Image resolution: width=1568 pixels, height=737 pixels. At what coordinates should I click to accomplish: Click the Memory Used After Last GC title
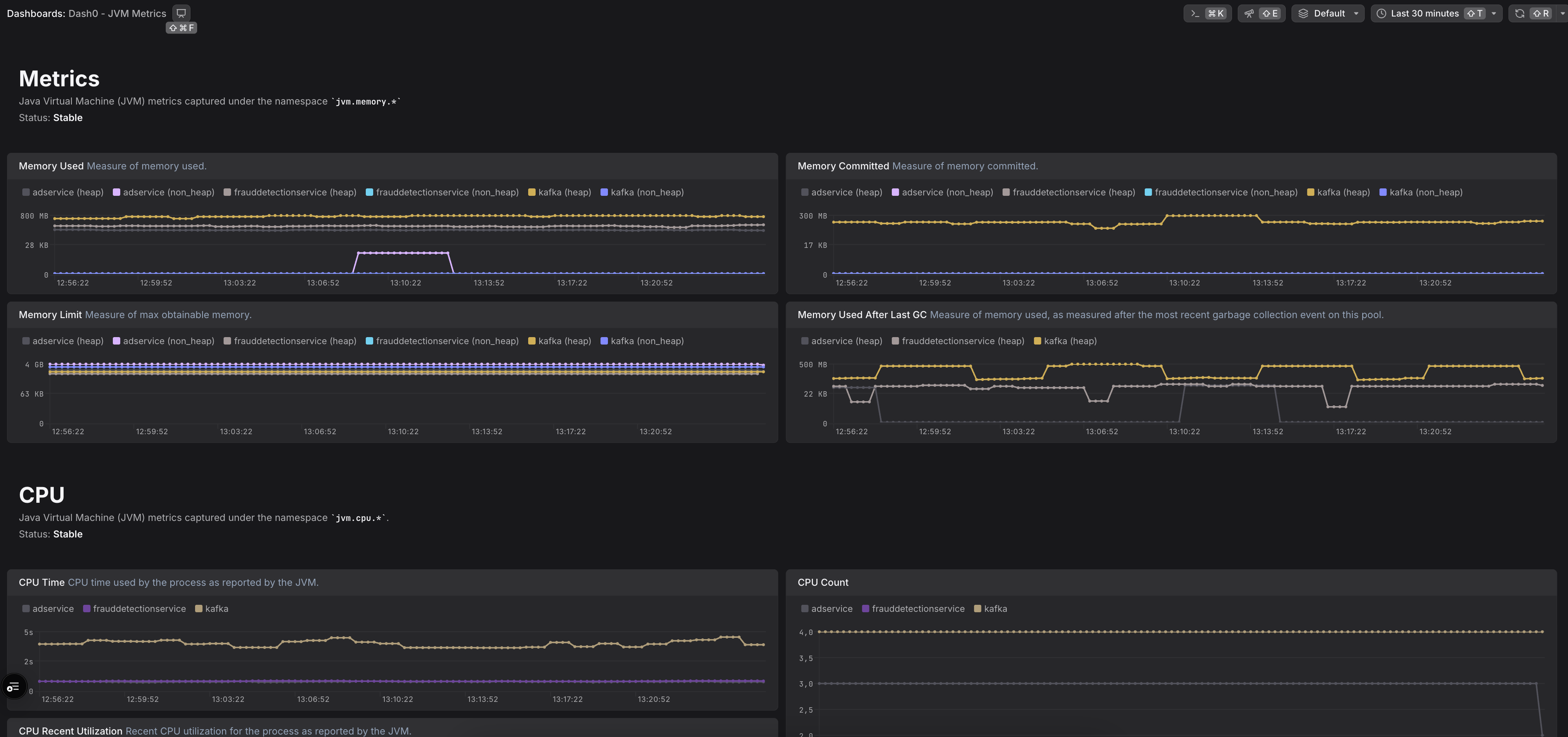tap(861, 315)
